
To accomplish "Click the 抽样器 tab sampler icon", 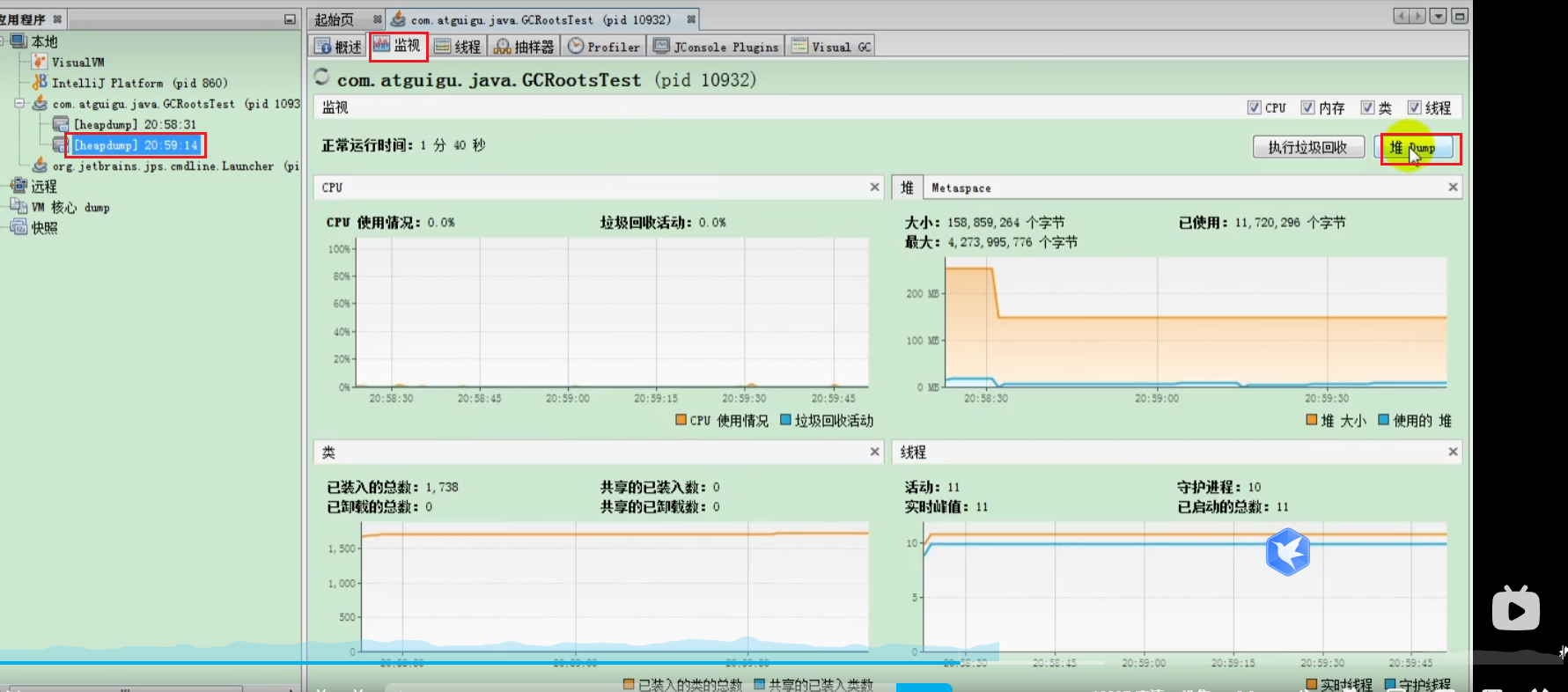I will [502, 47].
